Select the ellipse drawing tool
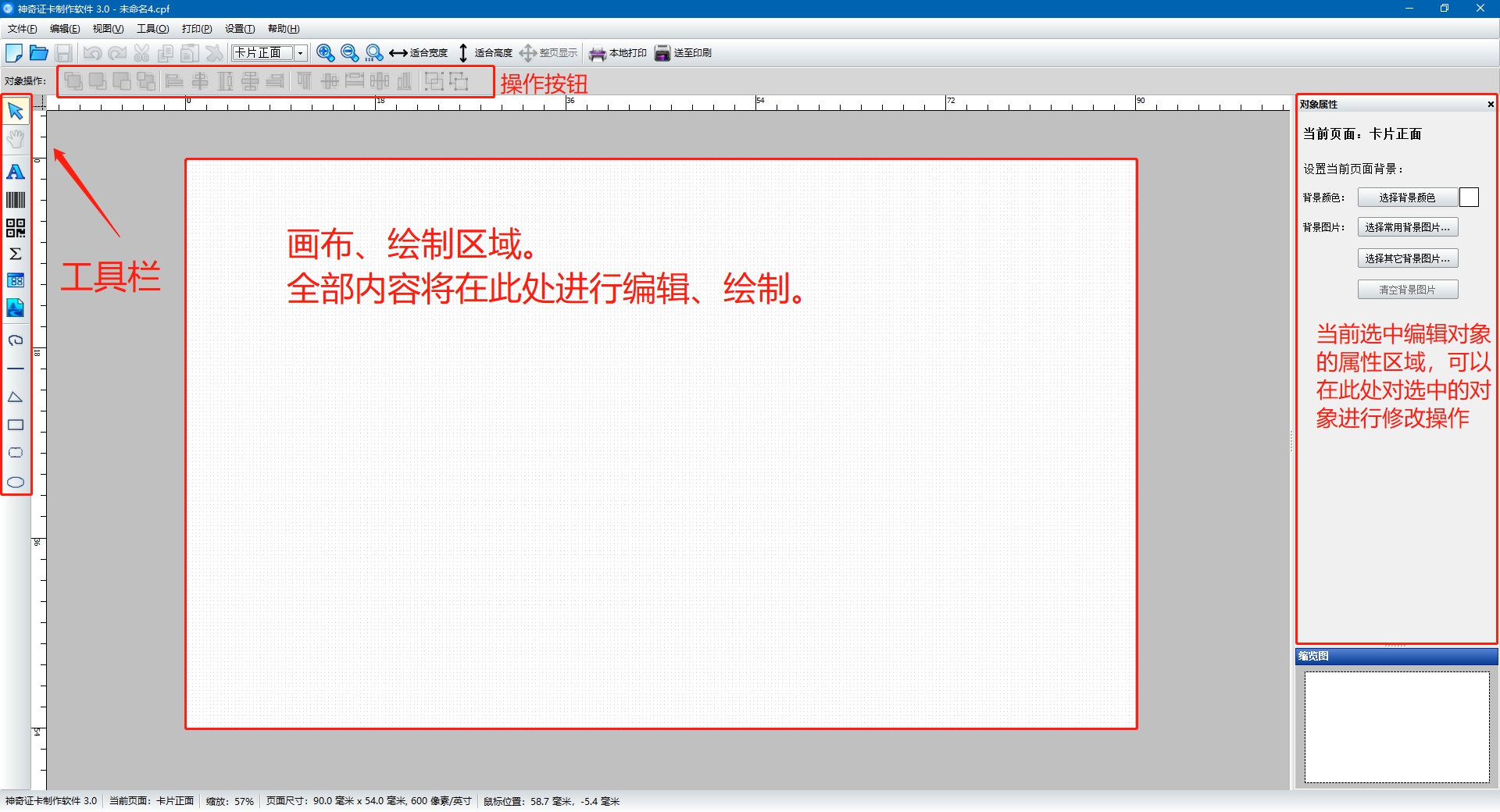The height and width of the screenshot is (812, 1500). [15, 482]
